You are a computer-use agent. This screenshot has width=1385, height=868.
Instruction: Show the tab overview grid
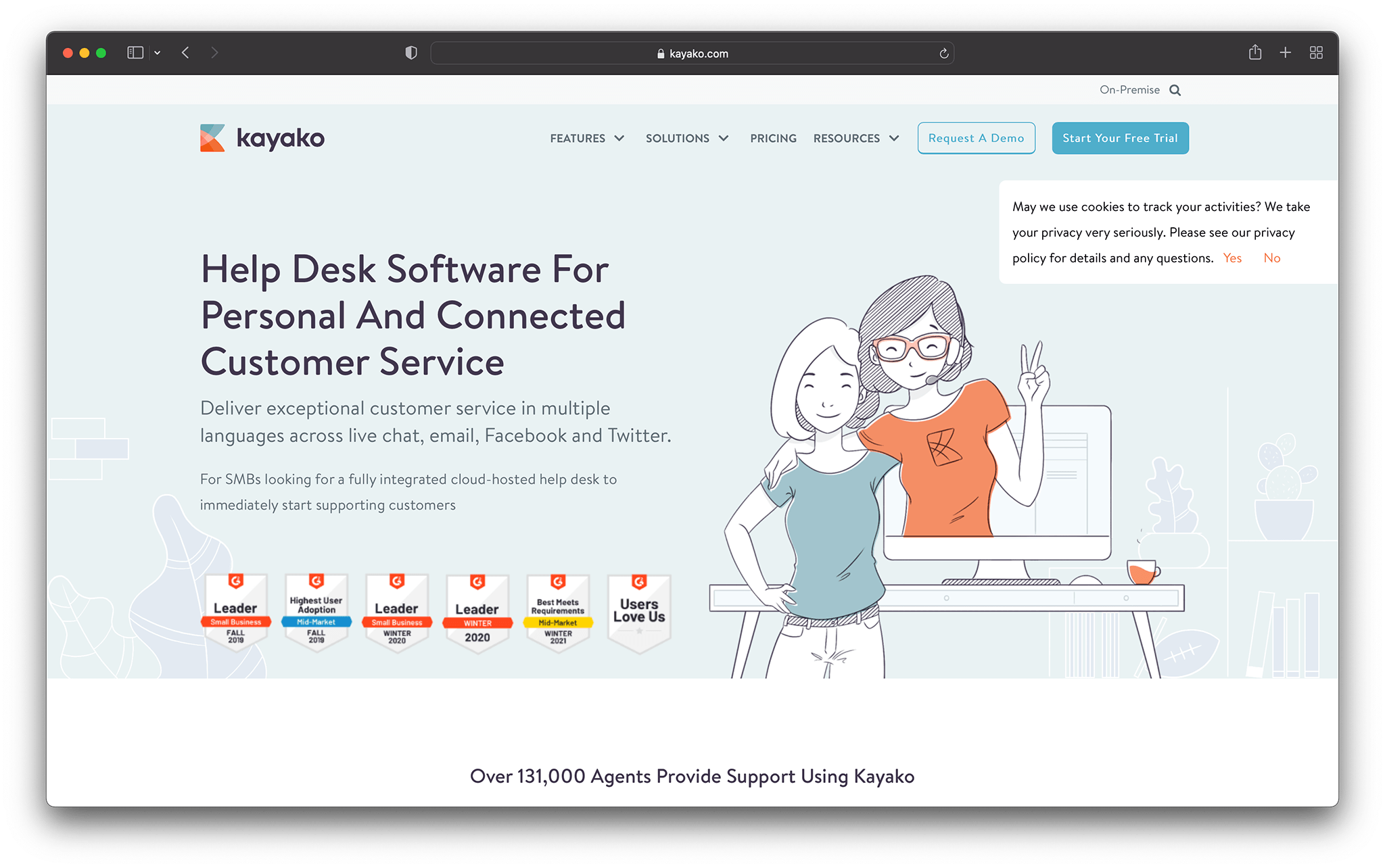coord(1316,52)
